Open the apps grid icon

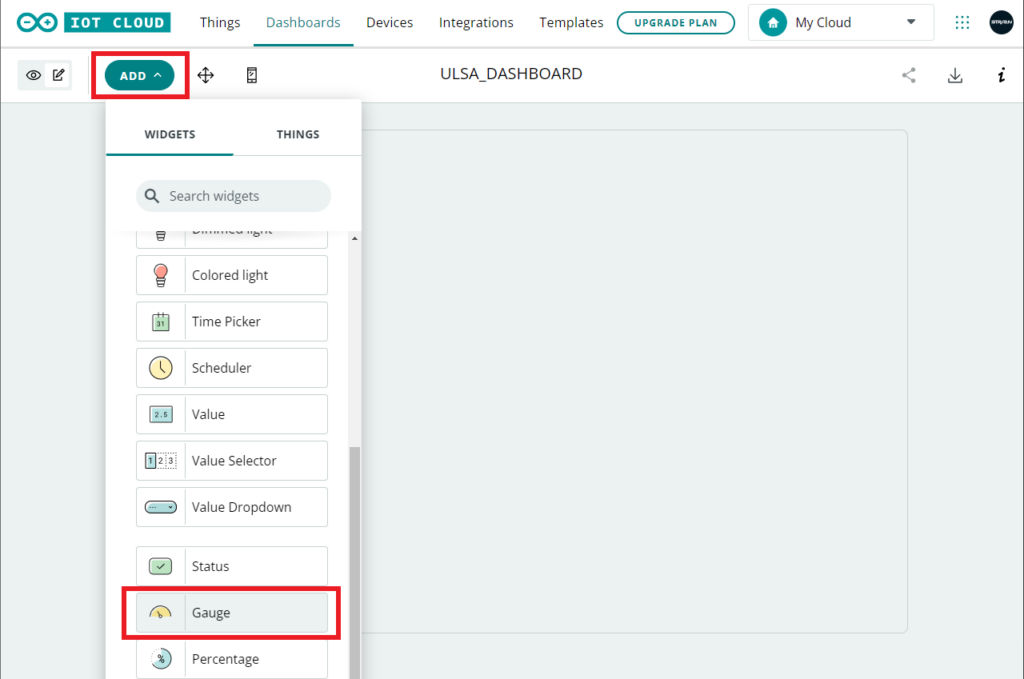coord(962,22)
